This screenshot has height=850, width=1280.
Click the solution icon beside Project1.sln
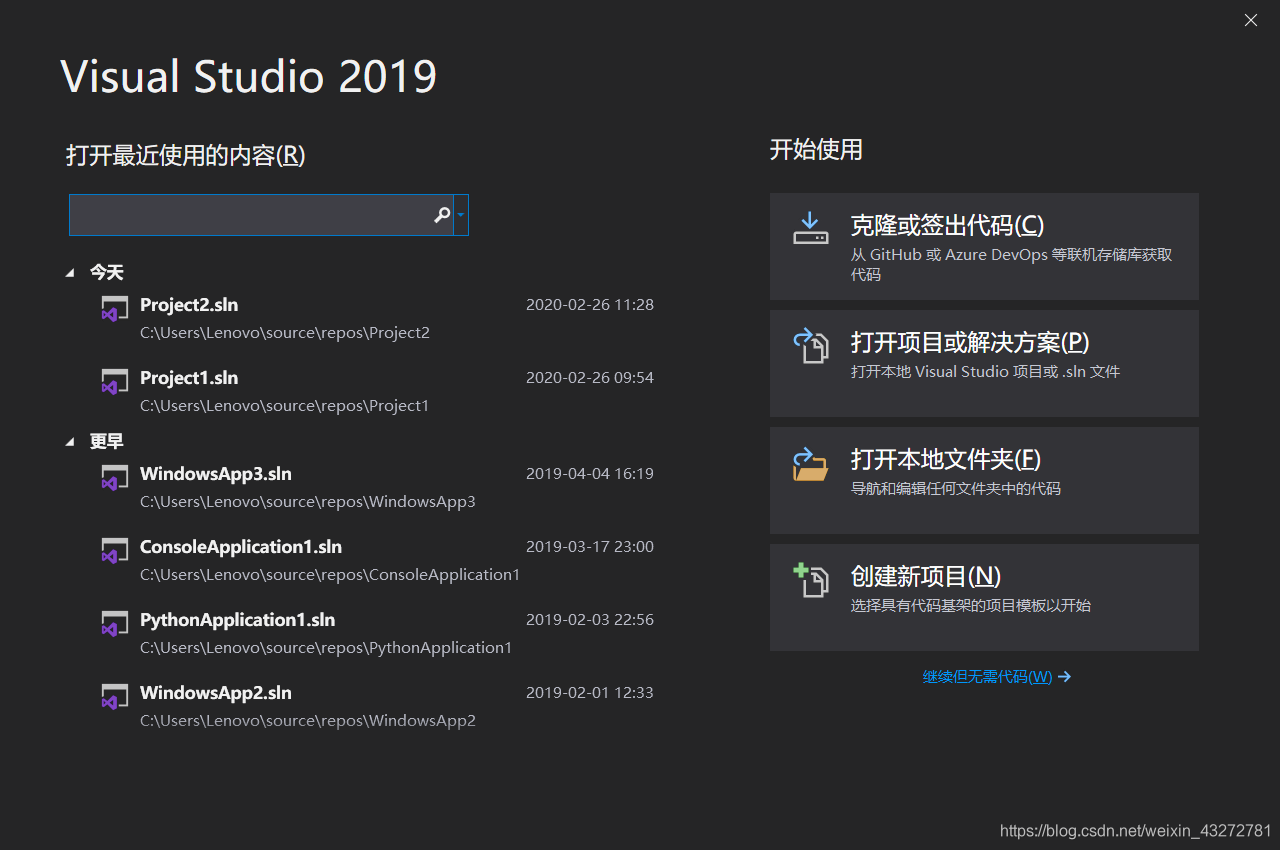115,381
